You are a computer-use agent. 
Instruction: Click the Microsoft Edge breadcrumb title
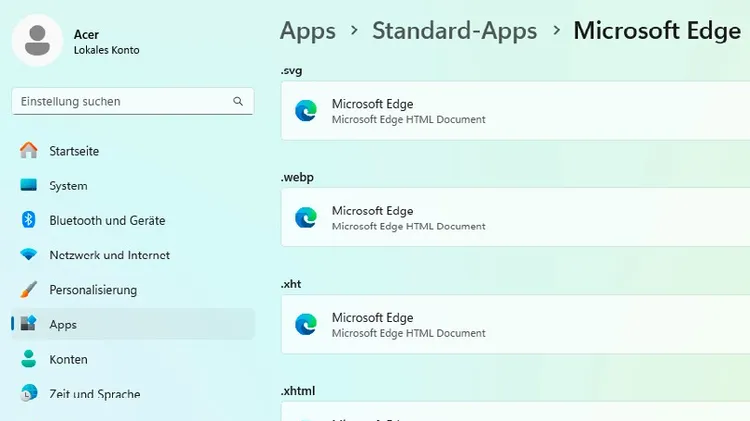coord(657,31)
